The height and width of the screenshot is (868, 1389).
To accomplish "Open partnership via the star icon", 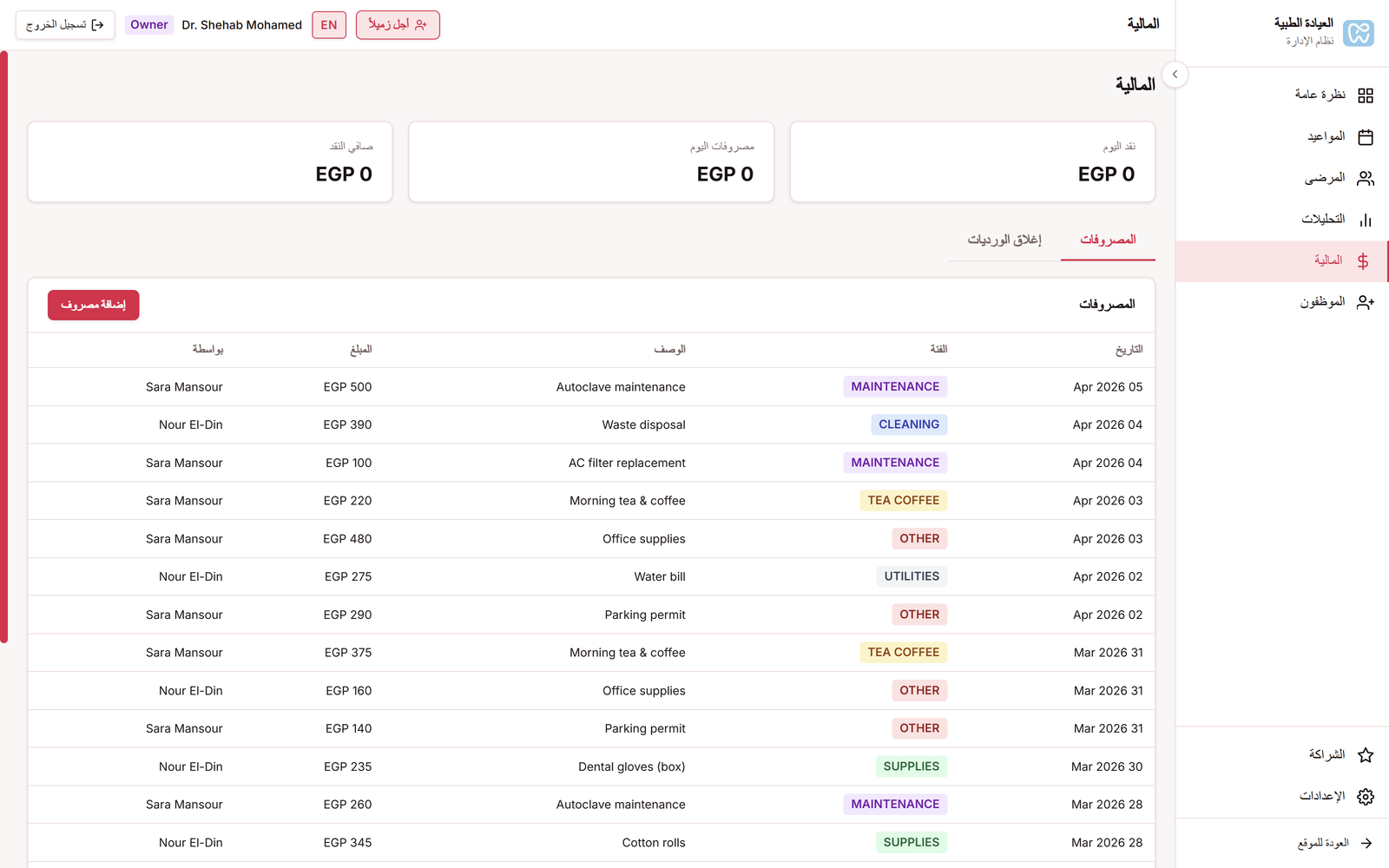I will pyautogui.click(x=1365, y=755).
